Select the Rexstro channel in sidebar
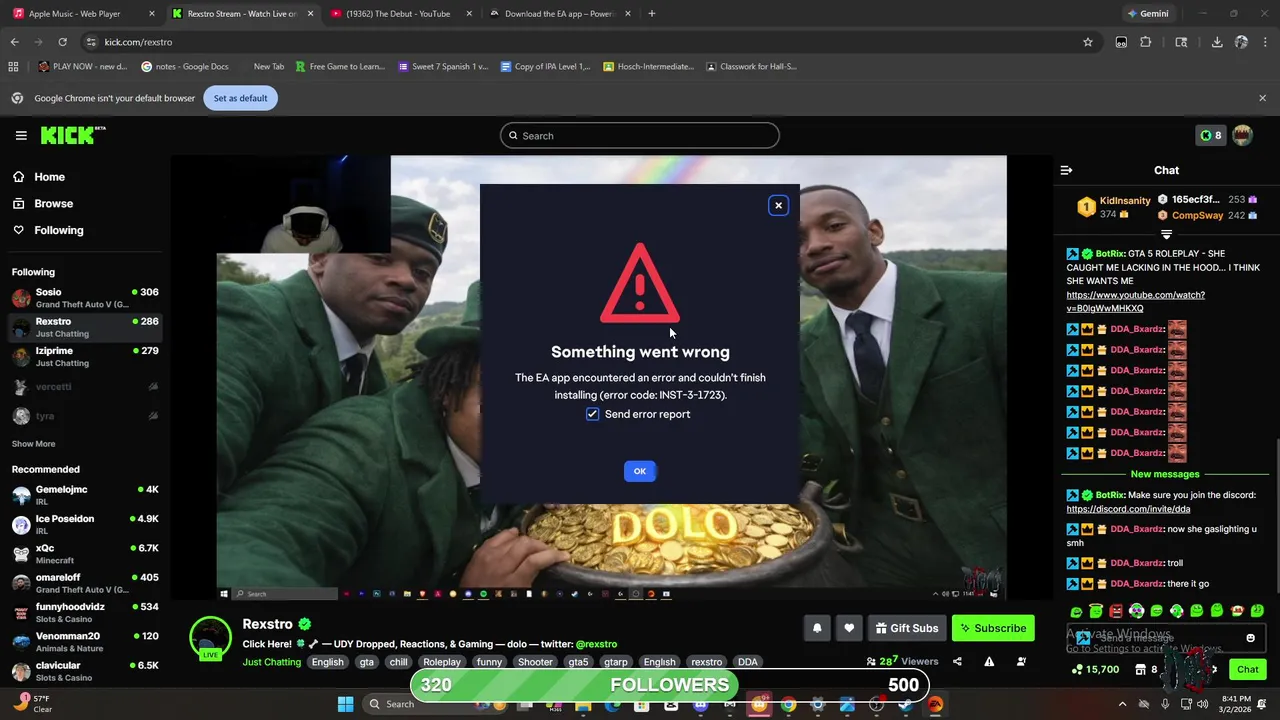Image resolution: width=1280 pixels, height=720 pixels. (x=85, y=327)
